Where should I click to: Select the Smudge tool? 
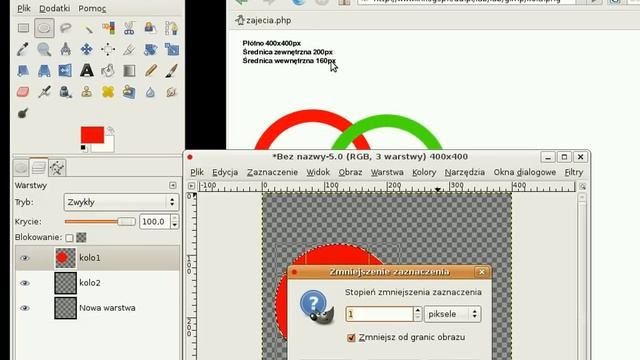pyautogui.click(x=171, y=92)
